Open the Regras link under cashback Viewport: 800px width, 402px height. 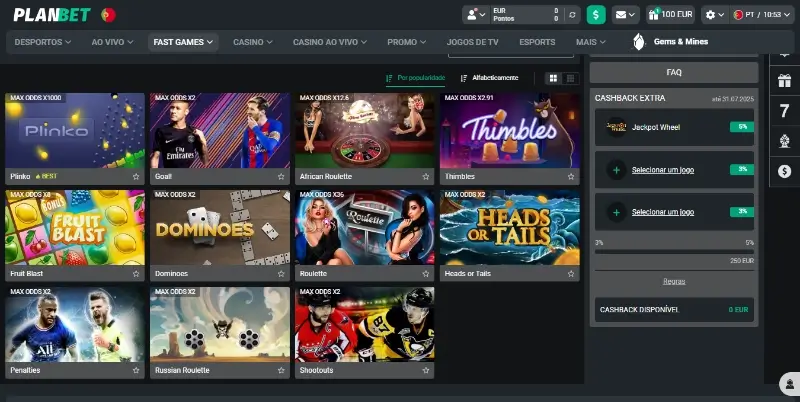pos(673,281)
